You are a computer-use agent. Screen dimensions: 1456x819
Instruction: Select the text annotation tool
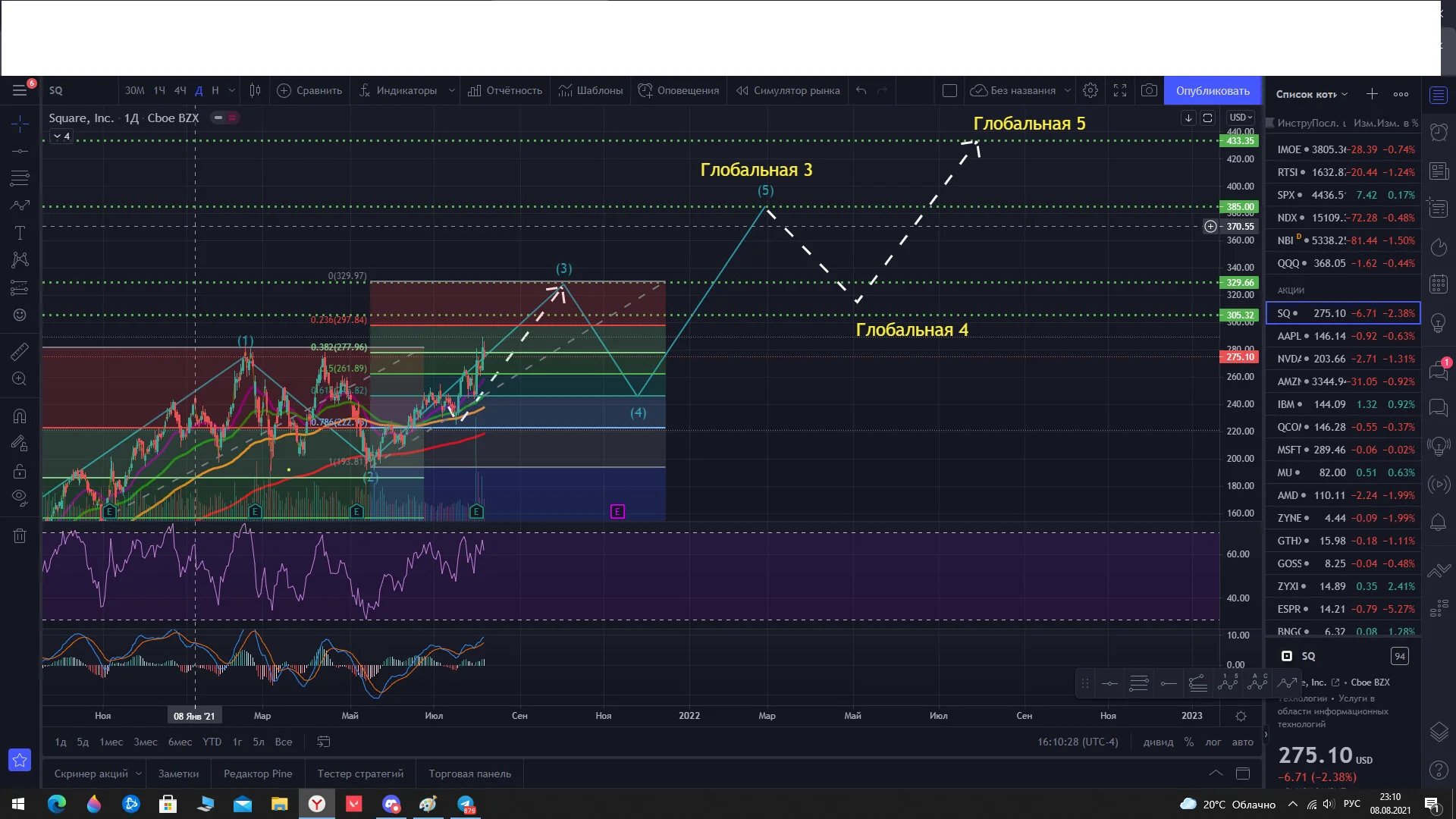pos(20,233)
